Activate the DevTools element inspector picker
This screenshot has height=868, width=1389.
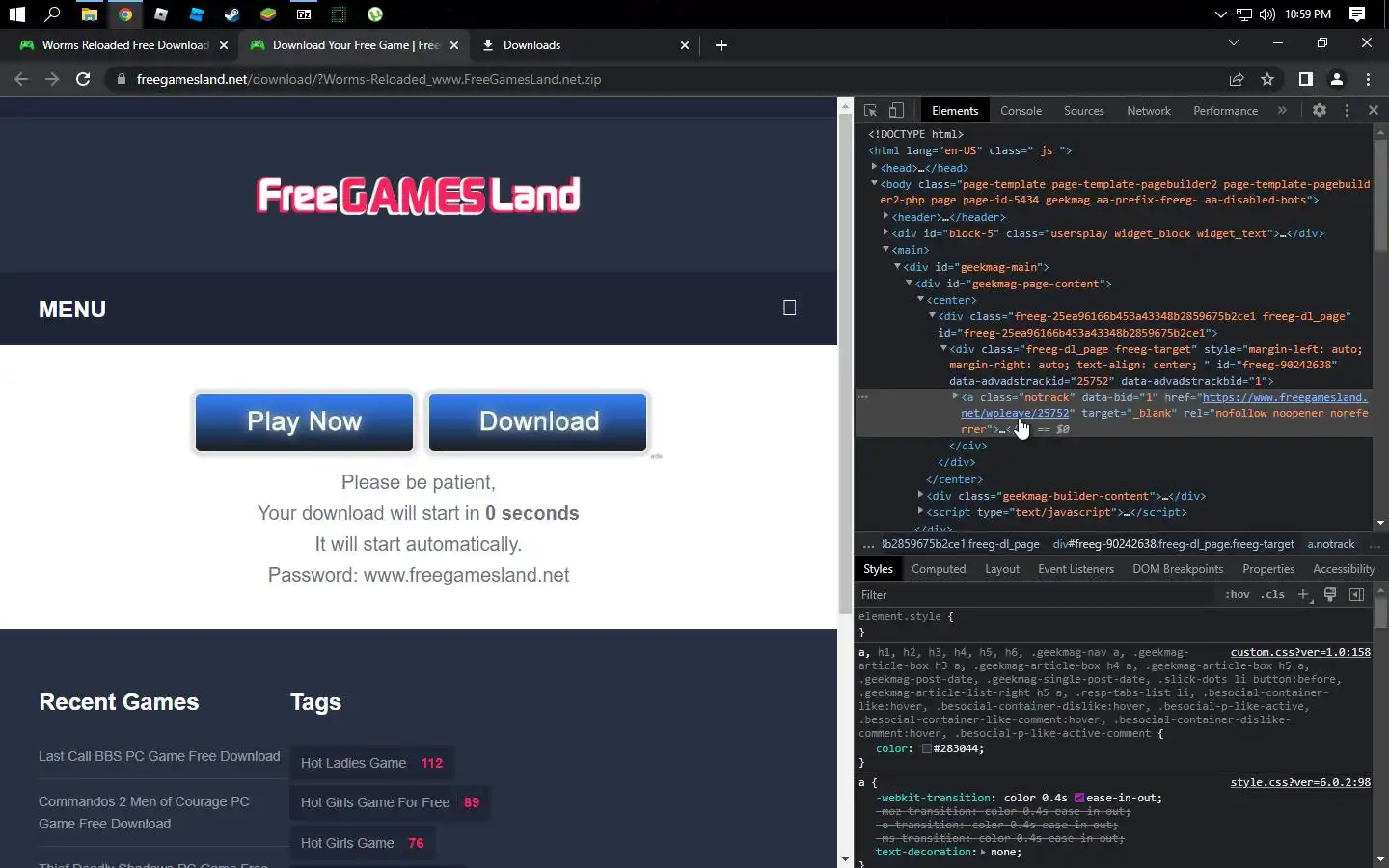(x=870, y=110)
